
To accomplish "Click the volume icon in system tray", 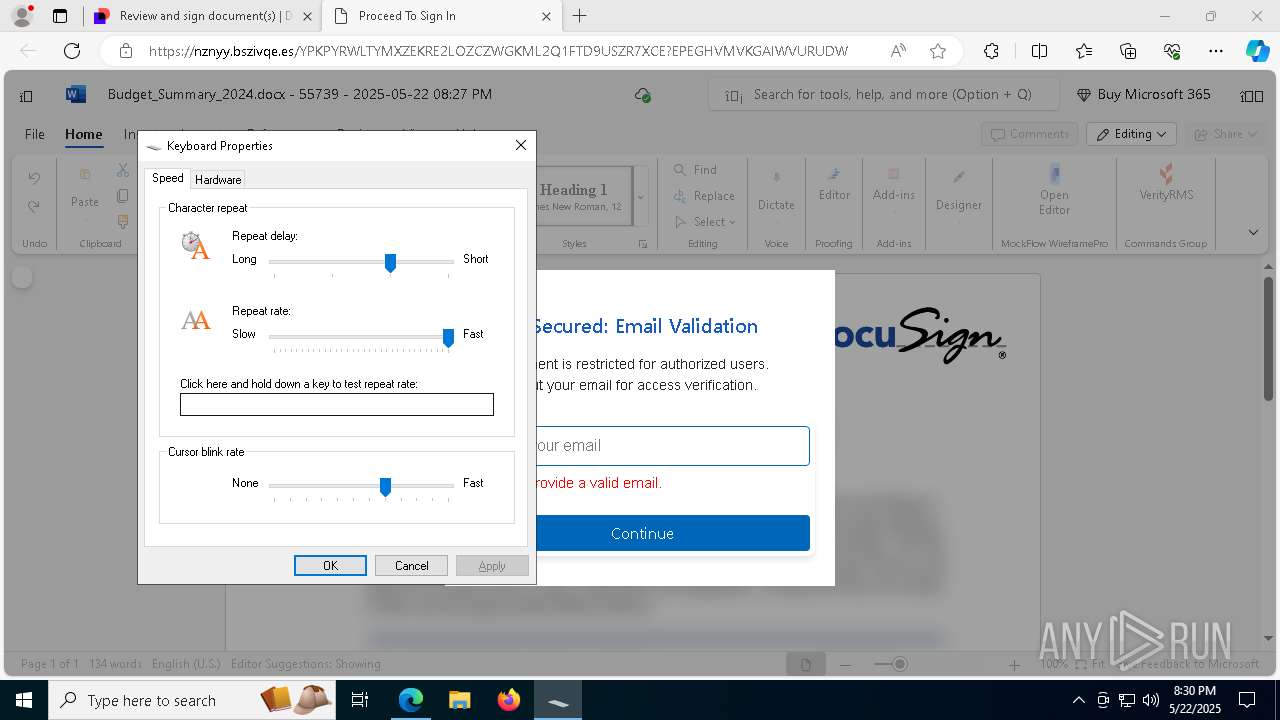I will 1150,700.
